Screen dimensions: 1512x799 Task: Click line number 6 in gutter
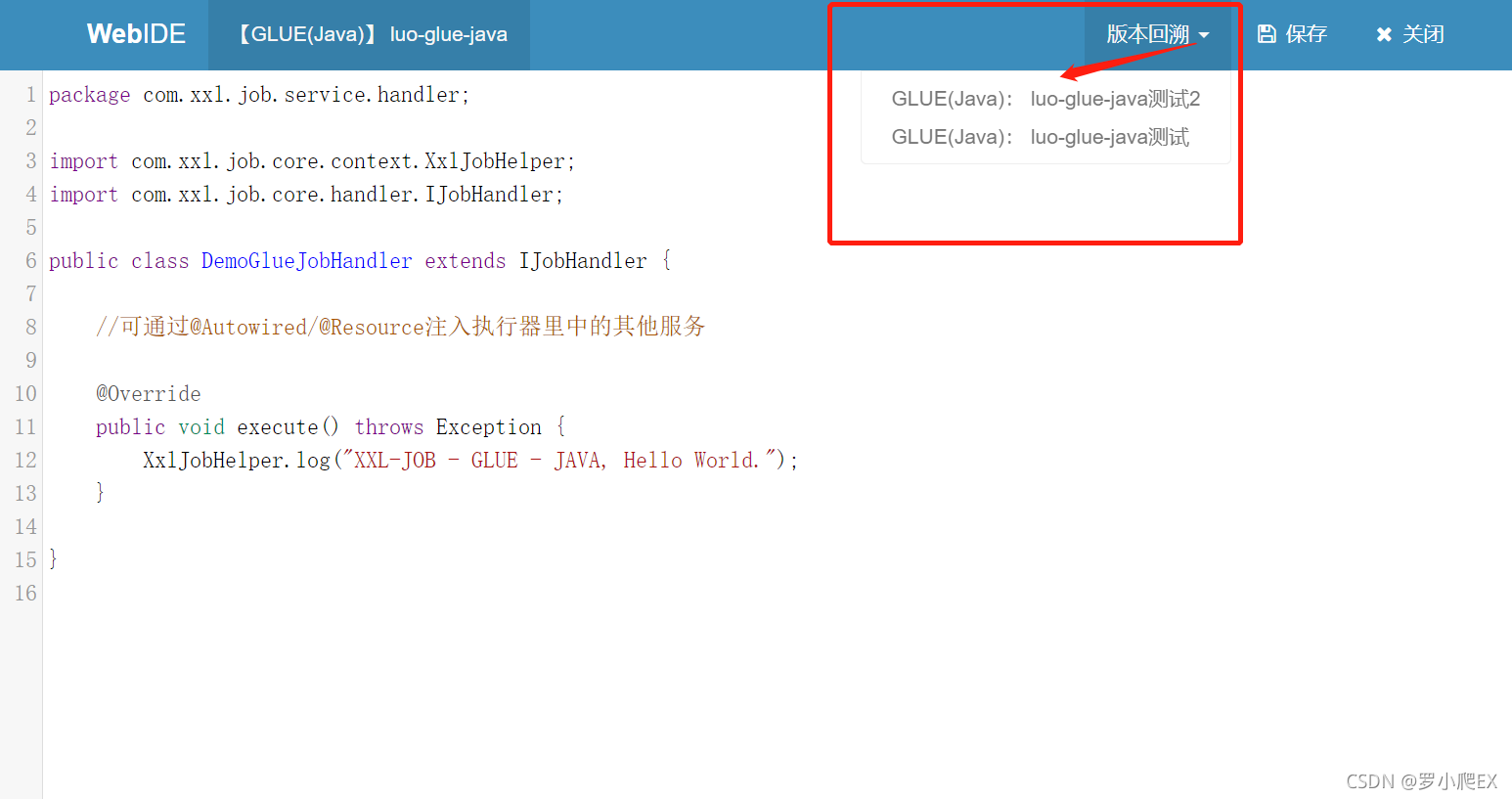(x=31, y=261)
